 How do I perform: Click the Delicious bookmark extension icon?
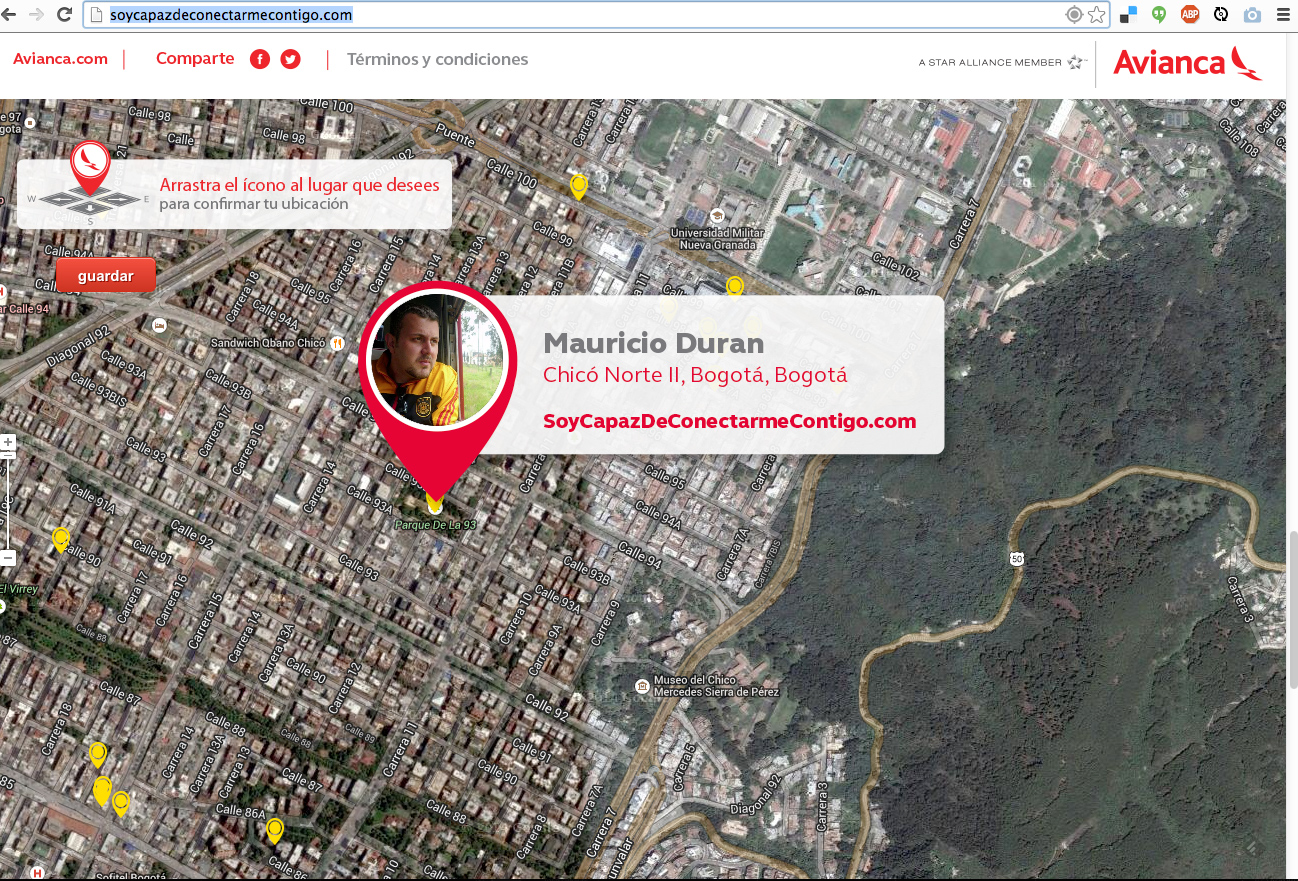pyautogui.click(x=1128, y=14)
